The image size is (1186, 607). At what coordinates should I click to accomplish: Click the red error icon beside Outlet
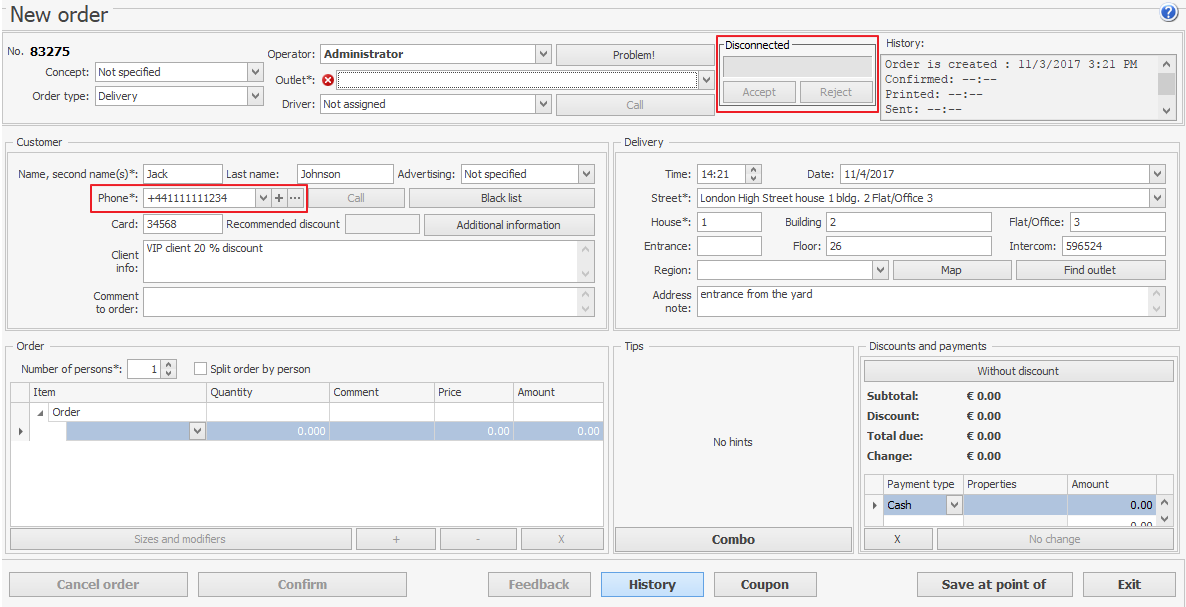click(328, 80)
